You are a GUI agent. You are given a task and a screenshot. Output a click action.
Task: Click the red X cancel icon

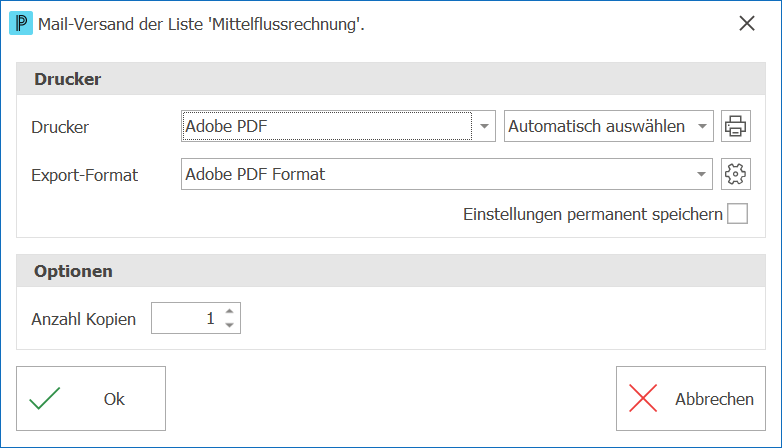643,398
